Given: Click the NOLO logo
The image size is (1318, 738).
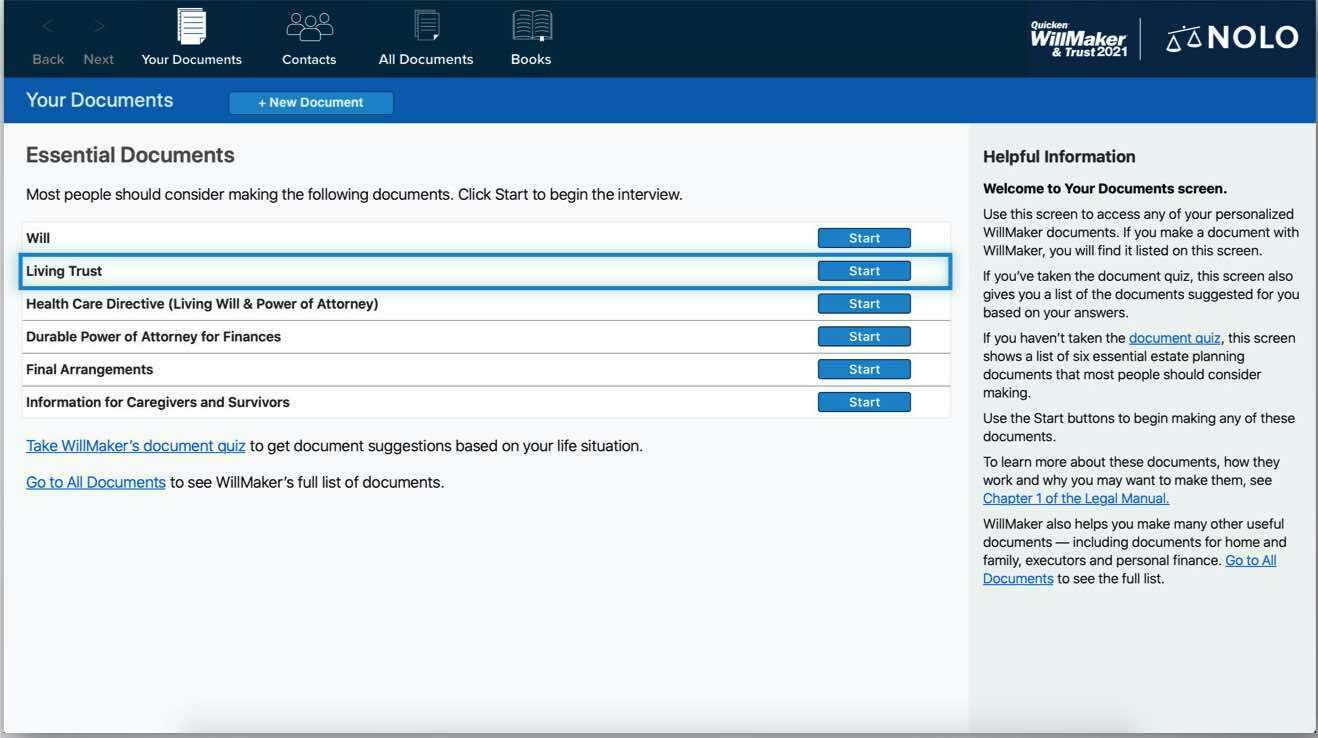Looking at the screenshot, I should click(1232, 35).
